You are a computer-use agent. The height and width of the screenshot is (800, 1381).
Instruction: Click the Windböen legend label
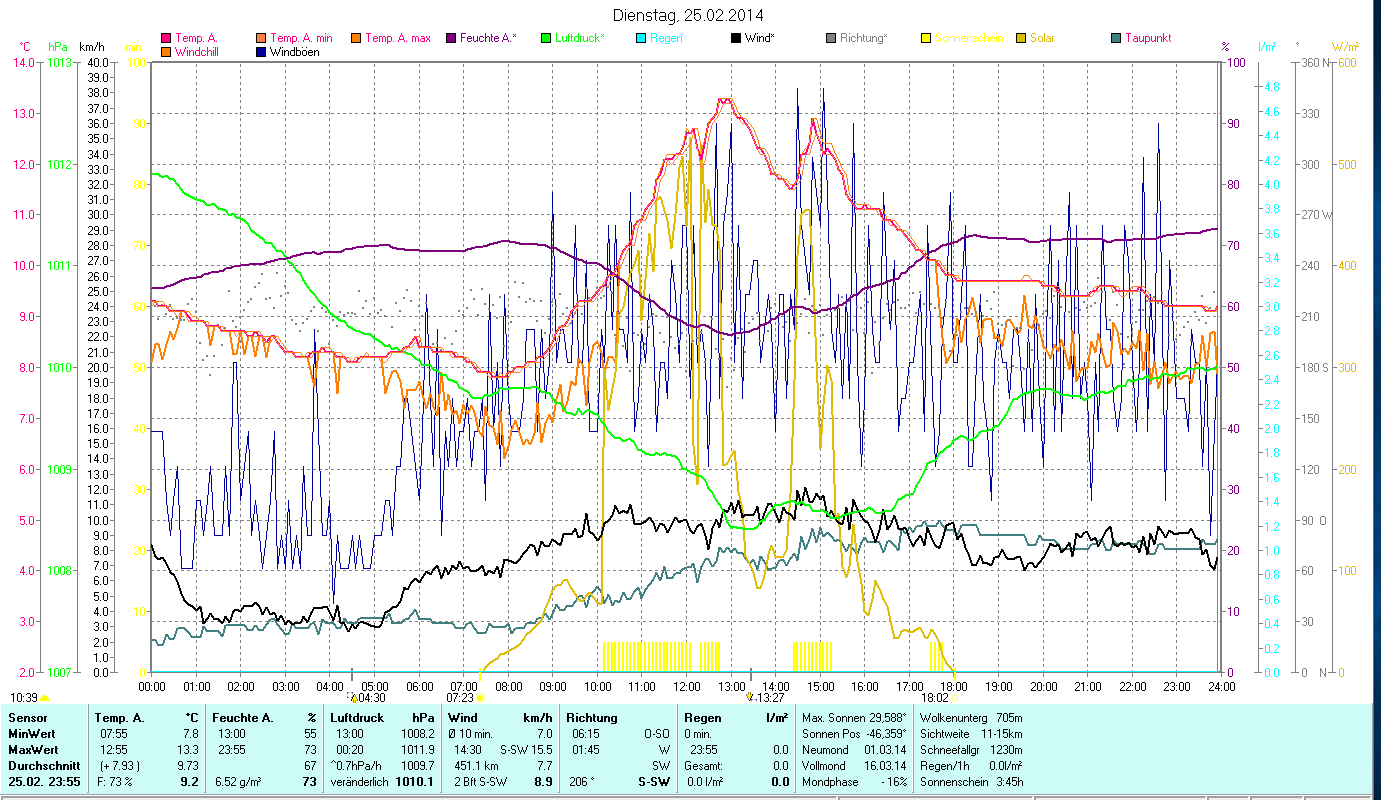295,52
